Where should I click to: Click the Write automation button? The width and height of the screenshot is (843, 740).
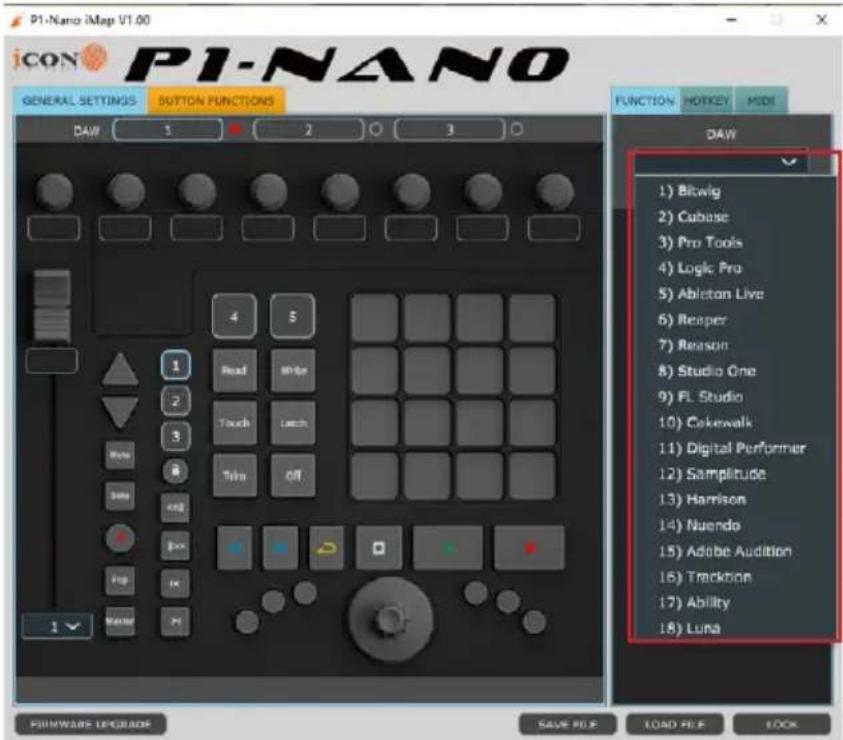click(x=293, y=370)
